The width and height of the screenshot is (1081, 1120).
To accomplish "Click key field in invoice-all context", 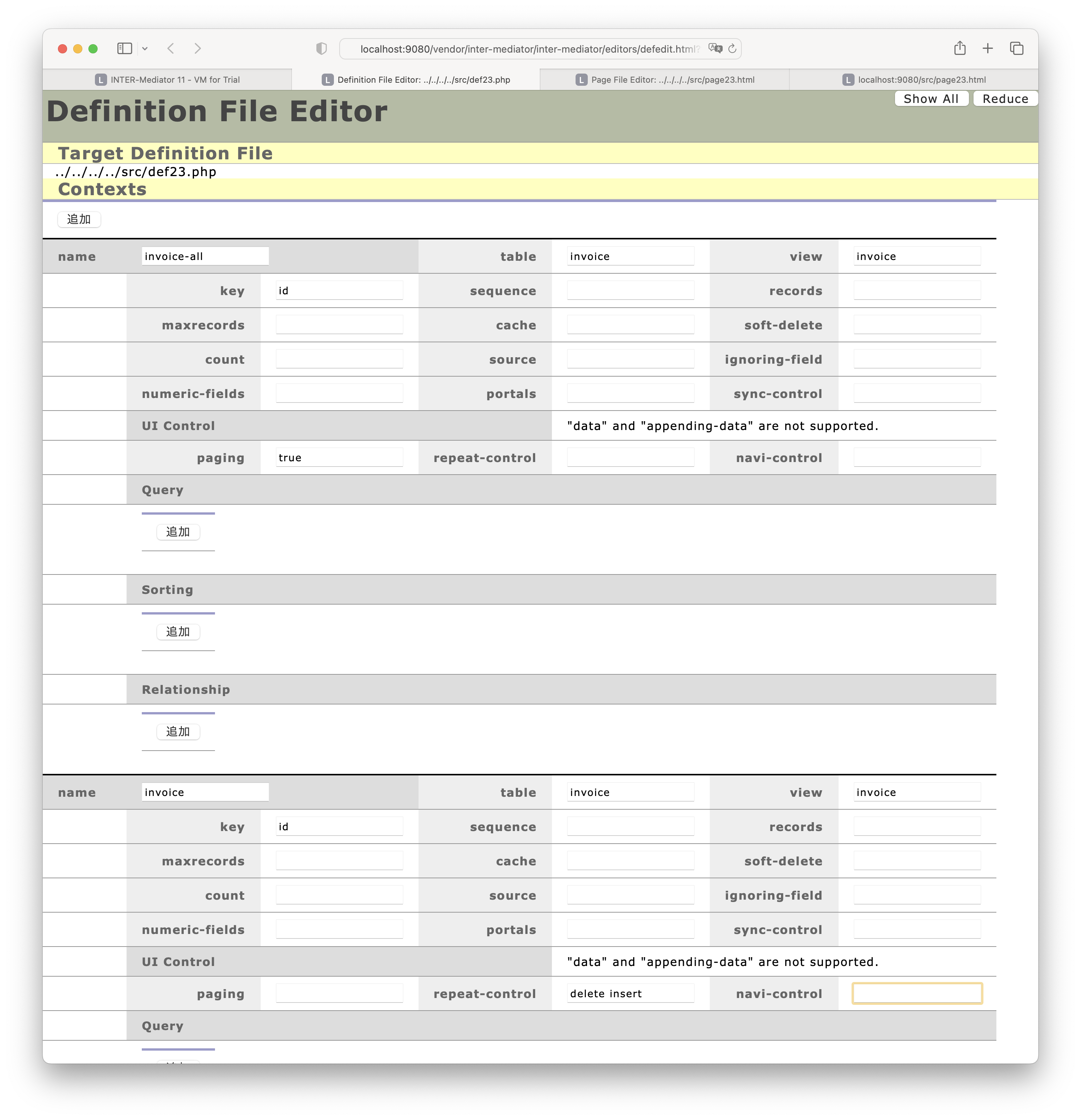I will tap(339, 290).
